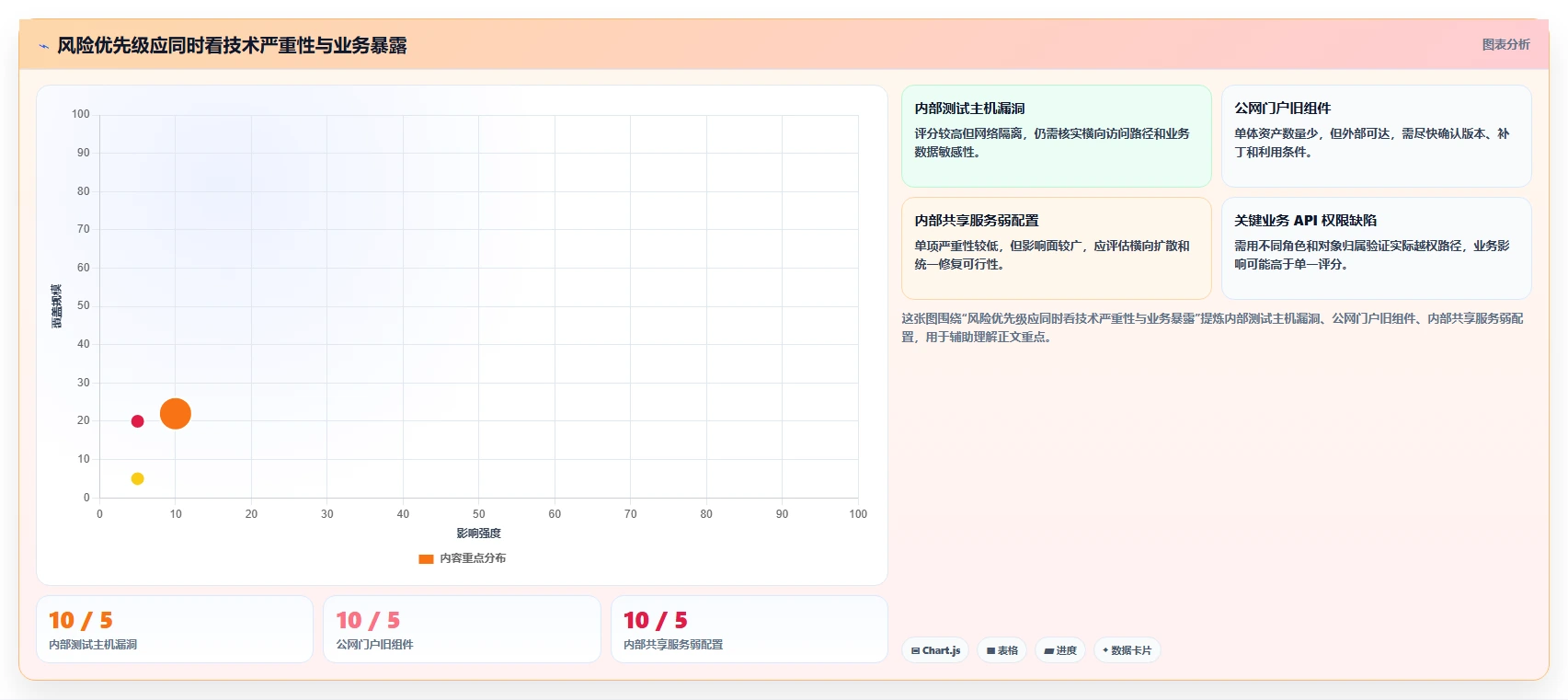Click the x-axis tick label 40
Image resolution: width=1568 pixels, height=700 pixels.
click(403, 514)
